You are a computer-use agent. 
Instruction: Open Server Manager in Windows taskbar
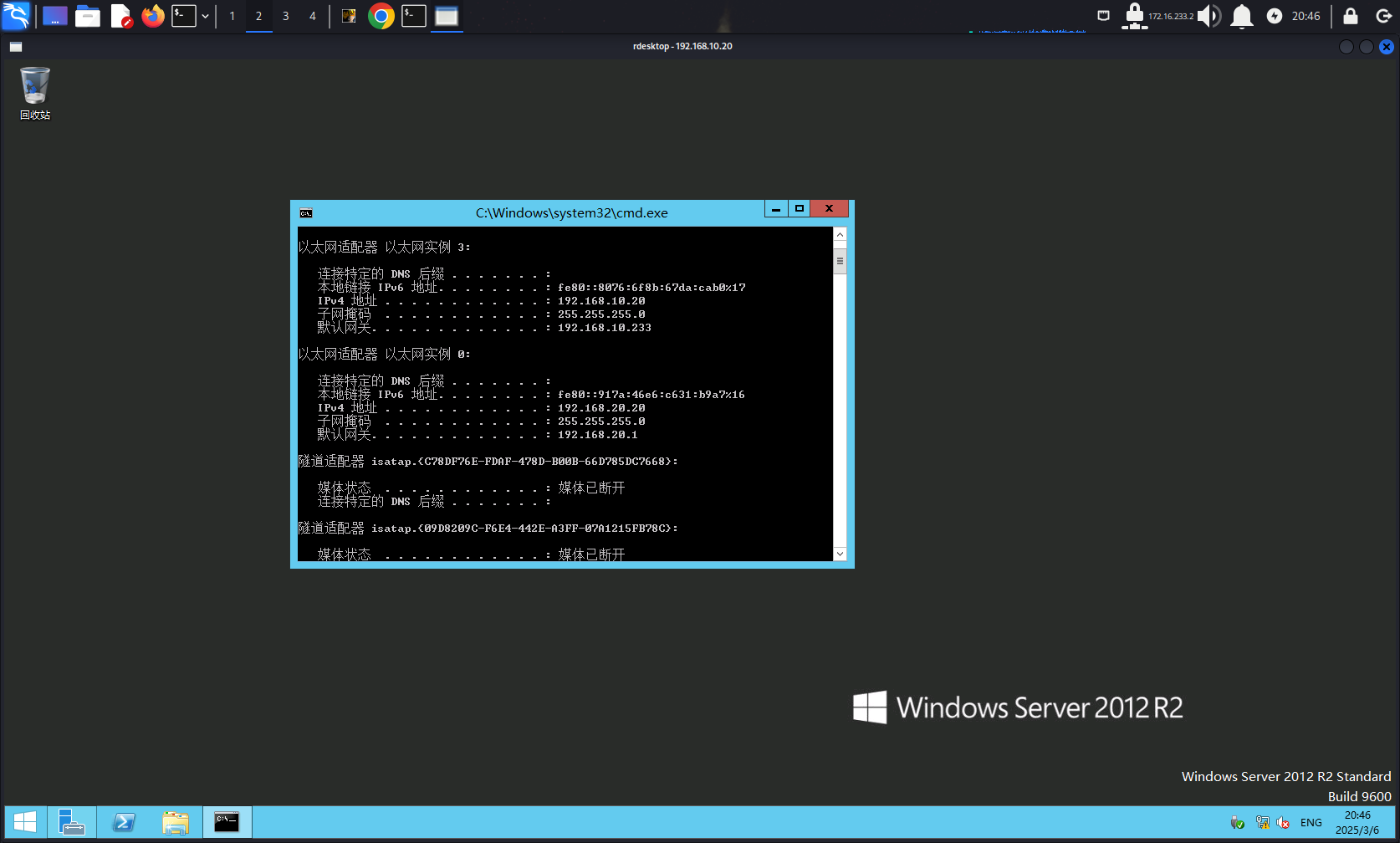72,823
